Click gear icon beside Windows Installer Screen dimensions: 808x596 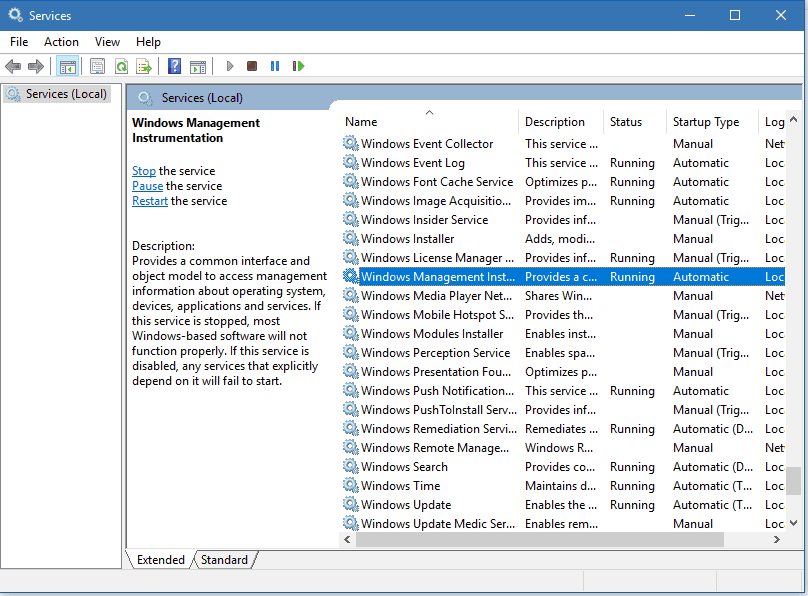coord(350,238)
